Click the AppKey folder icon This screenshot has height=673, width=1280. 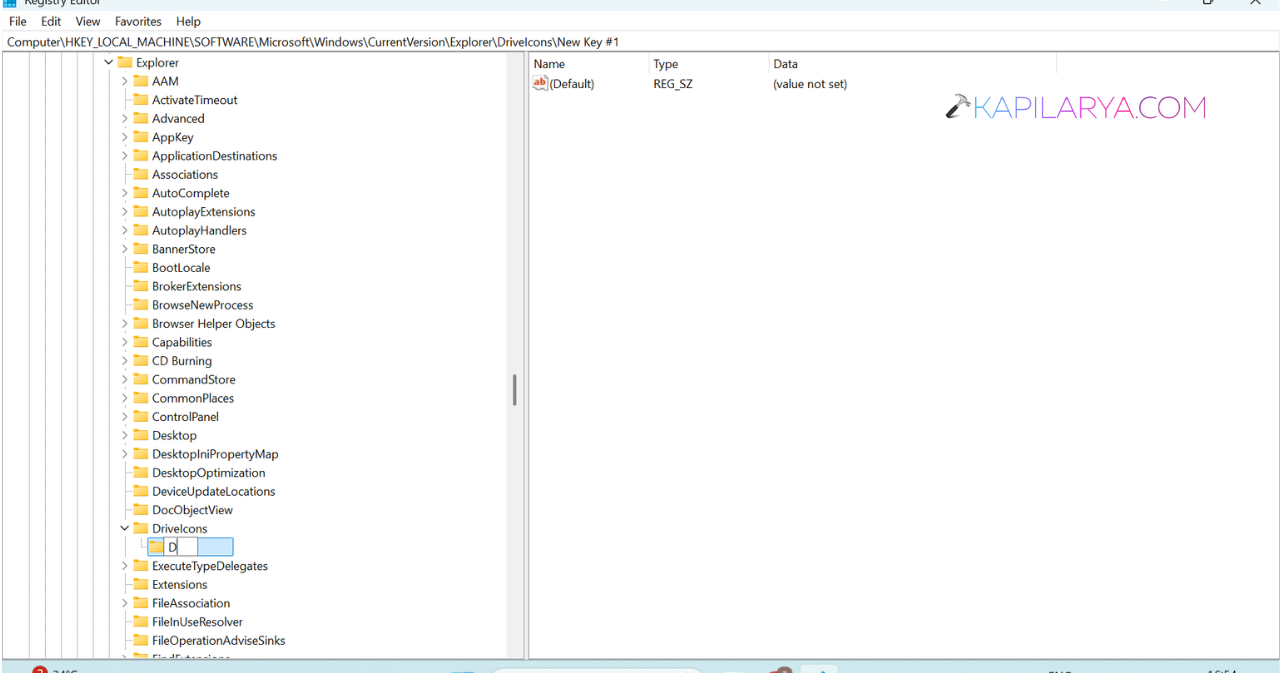tap(141, 137)
